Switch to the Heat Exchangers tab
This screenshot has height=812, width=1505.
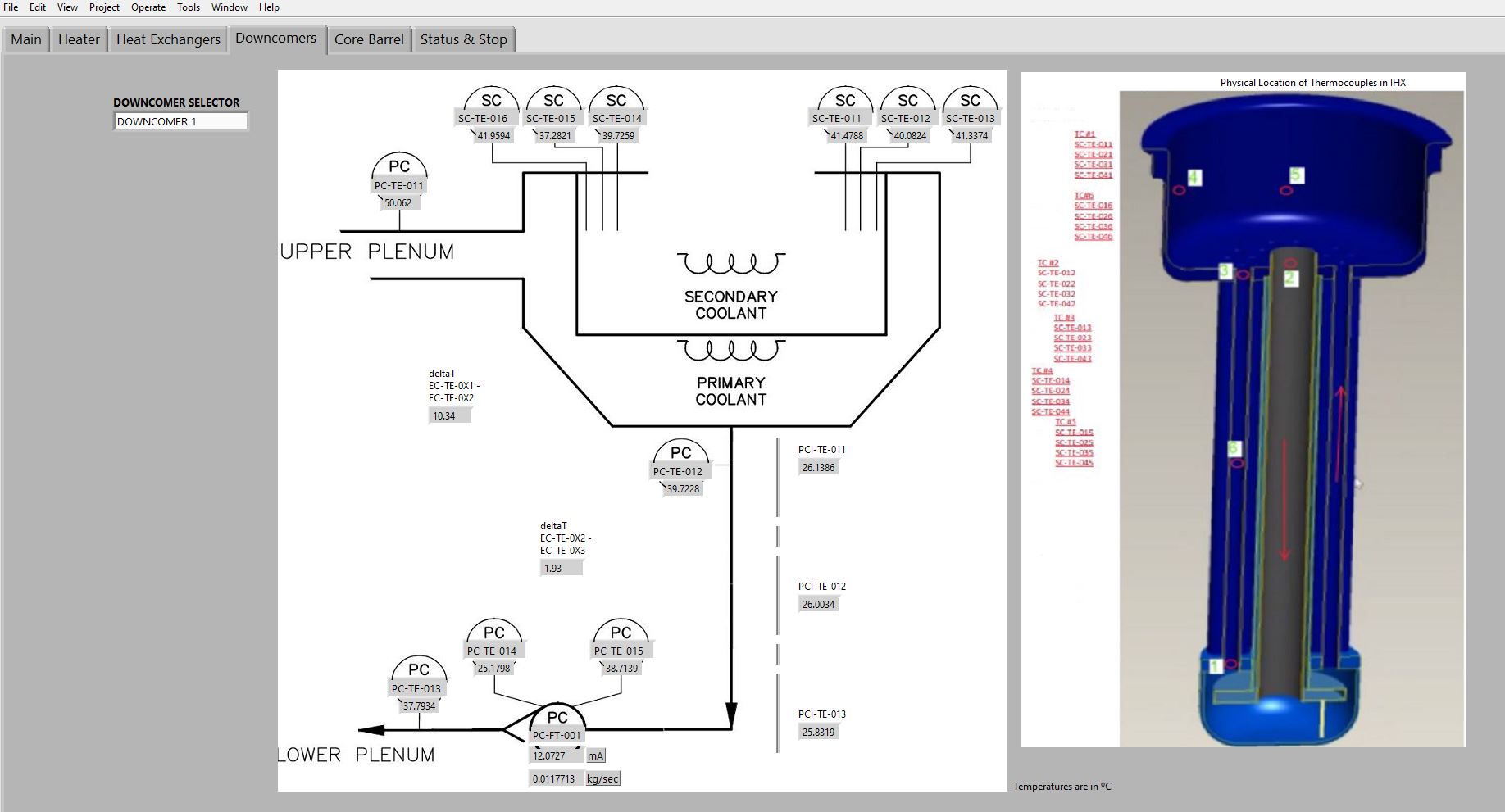pos(168,39)
